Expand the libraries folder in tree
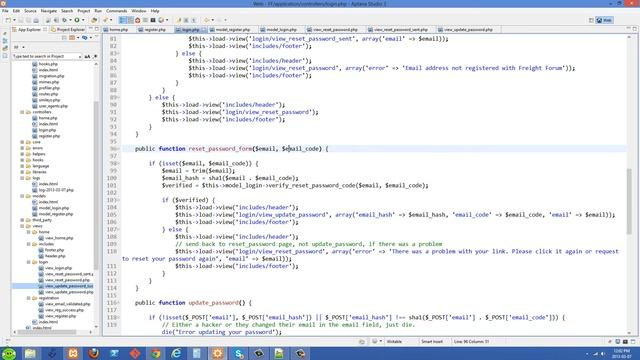 22,172
